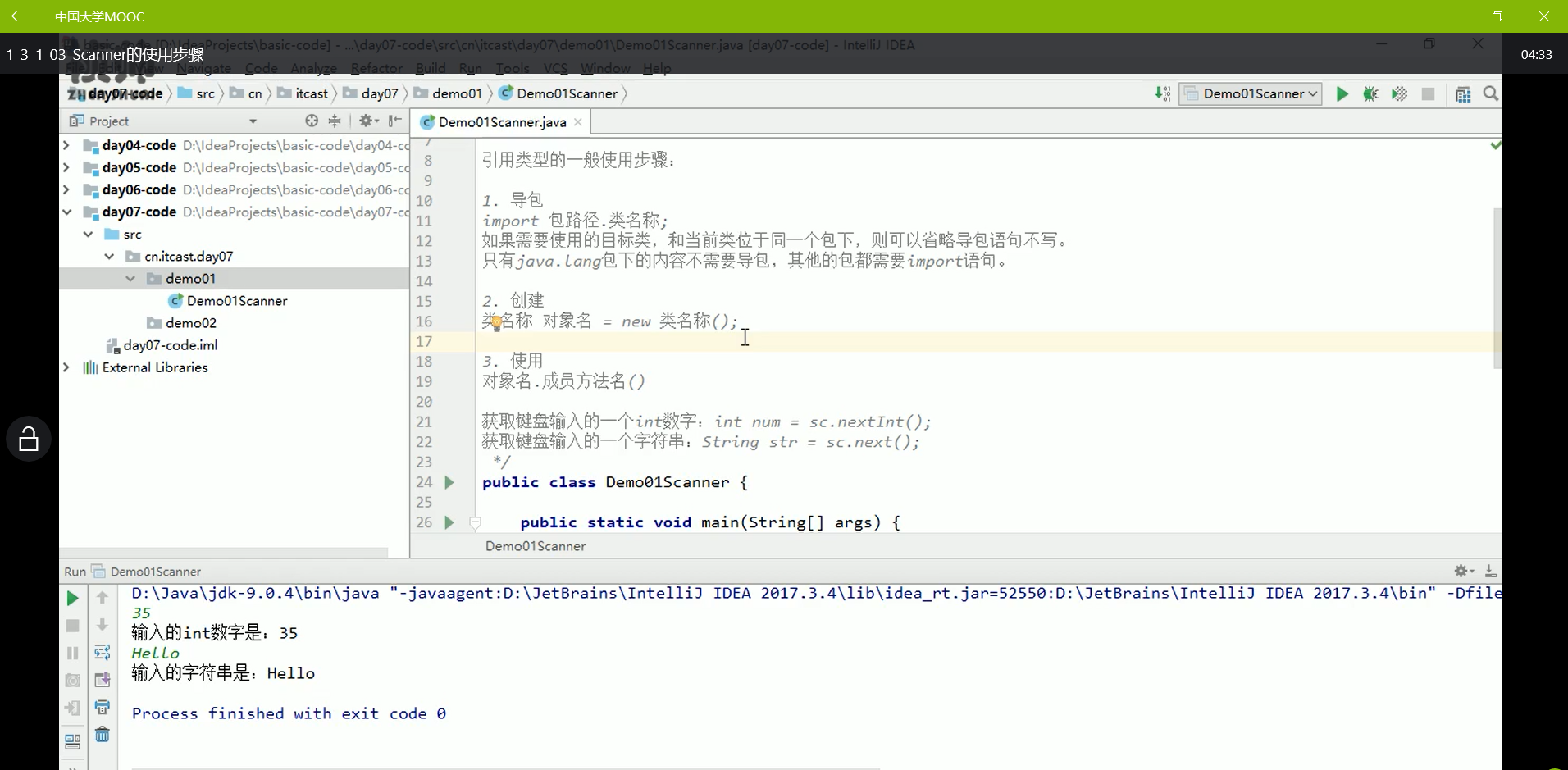1568x770 pixels.
Task: Select day07-code.iml file in the tree
Action: [x=162, y=345]
